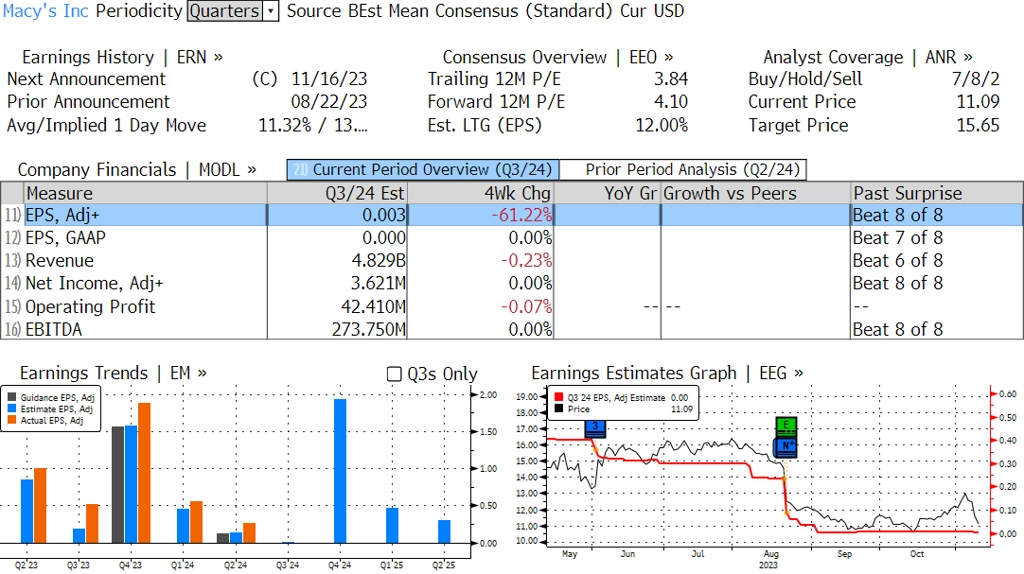Click the black Price legend swatch
This screenshot has width=1024, height=574.
558,409
